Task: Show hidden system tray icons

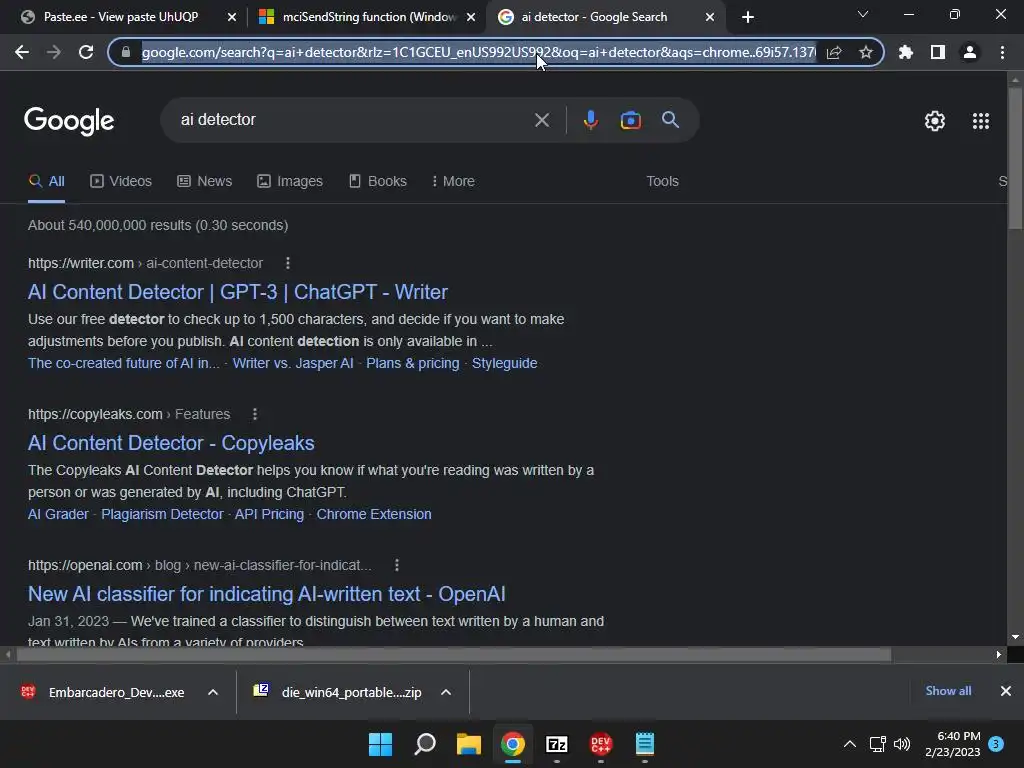Action: pos(850,744)
